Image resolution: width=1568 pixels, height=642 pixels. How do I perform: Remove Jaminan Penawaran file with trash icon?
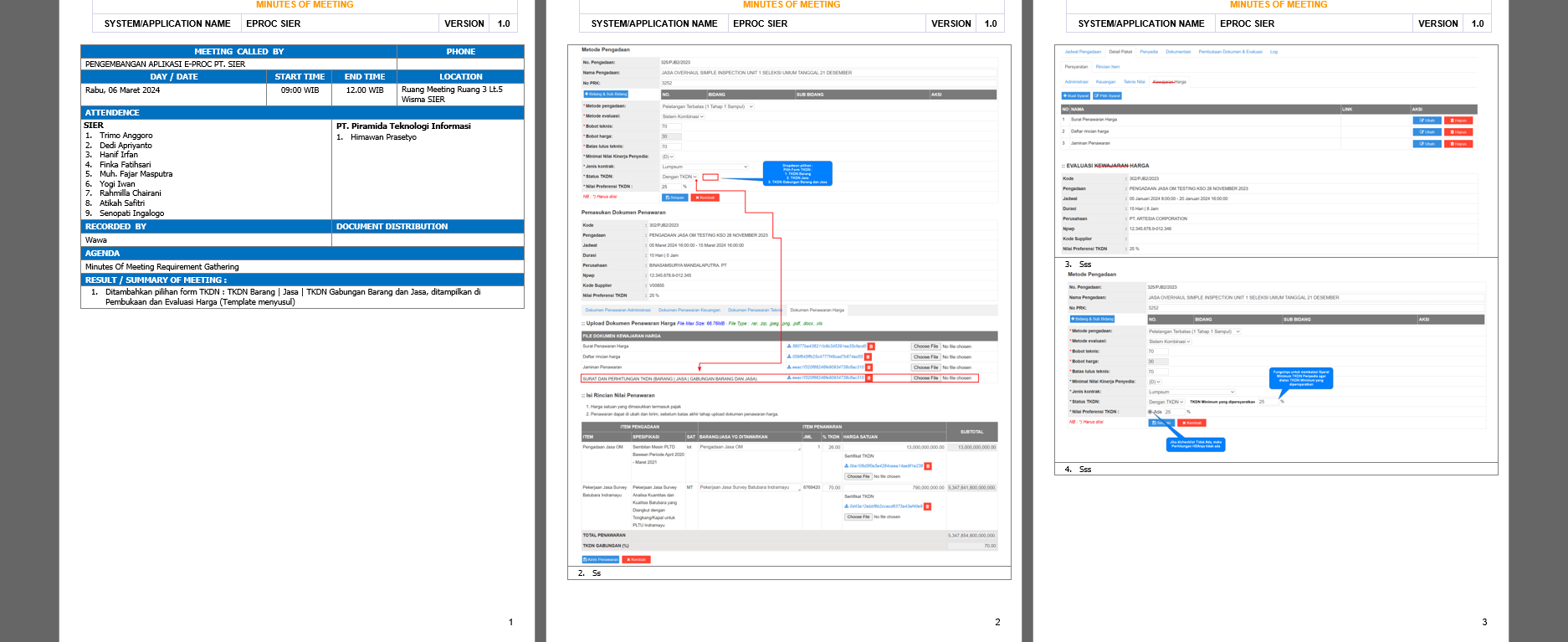pyautogui.click(x=869, y=367)
